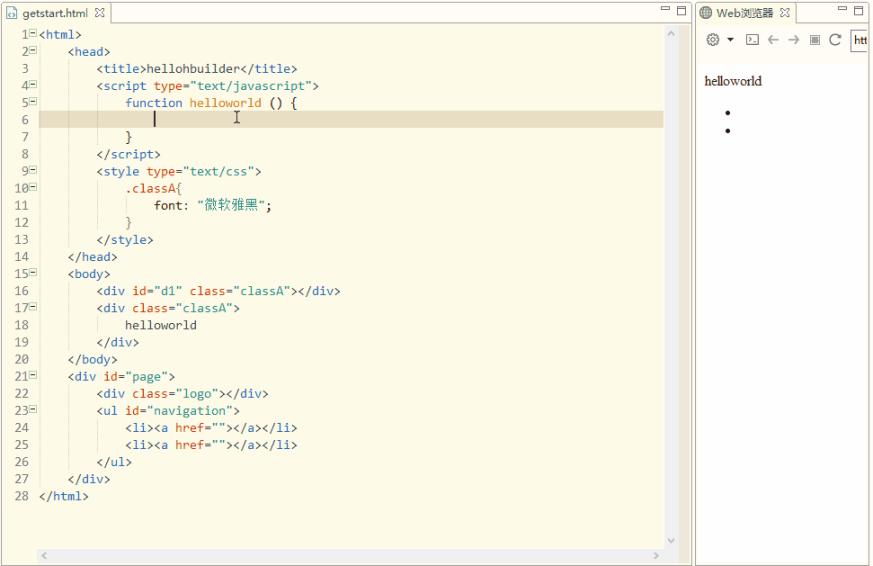This screenshot has height=566, width=873.
Task: Click the font value "微软雅黑"
Action: [230, 205]
